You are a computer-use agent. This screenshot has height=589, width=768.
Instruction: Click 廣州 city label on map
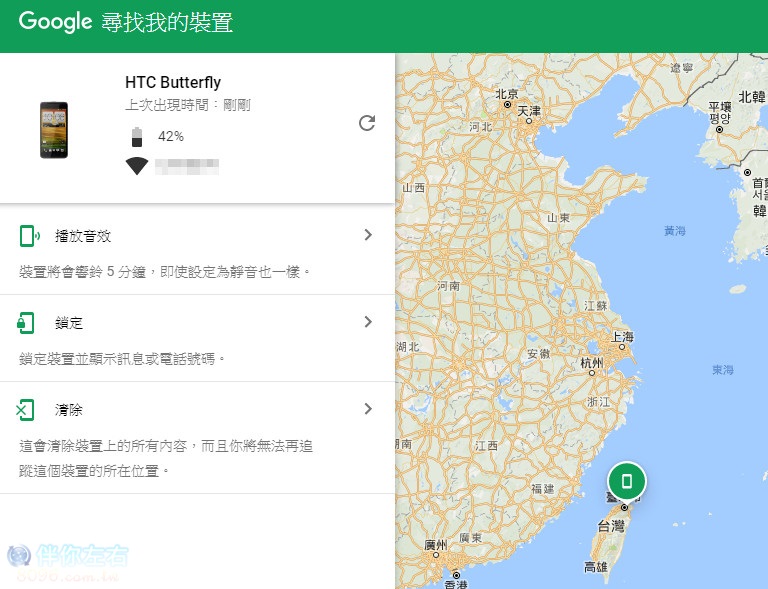coord(436,545)
